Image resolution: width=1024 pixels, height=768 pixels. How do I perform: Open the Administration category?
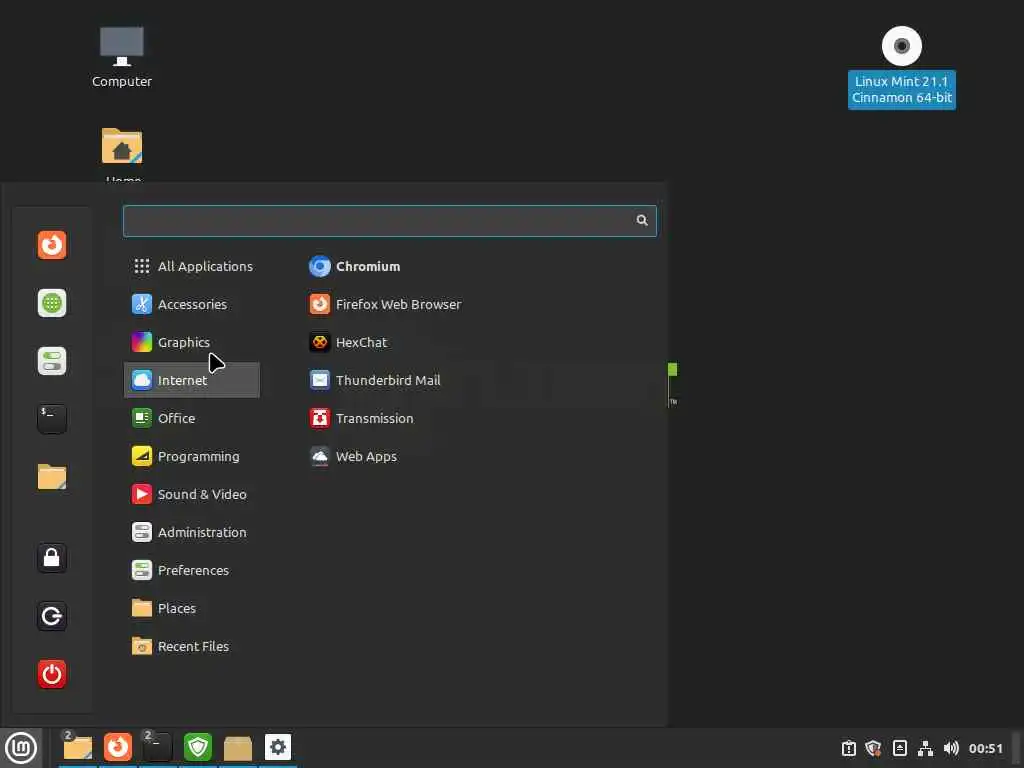click(191, 532)
